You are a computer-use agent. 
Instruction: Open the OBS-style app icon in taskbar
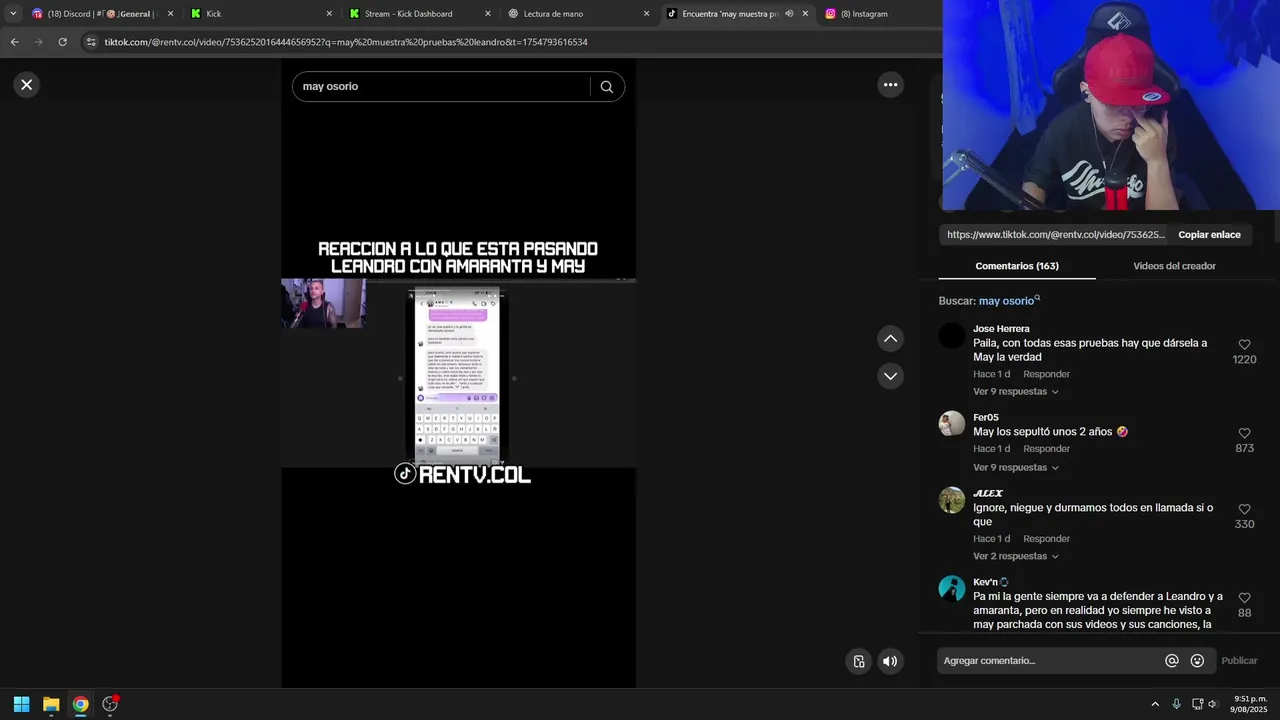[x=110, y=704]
